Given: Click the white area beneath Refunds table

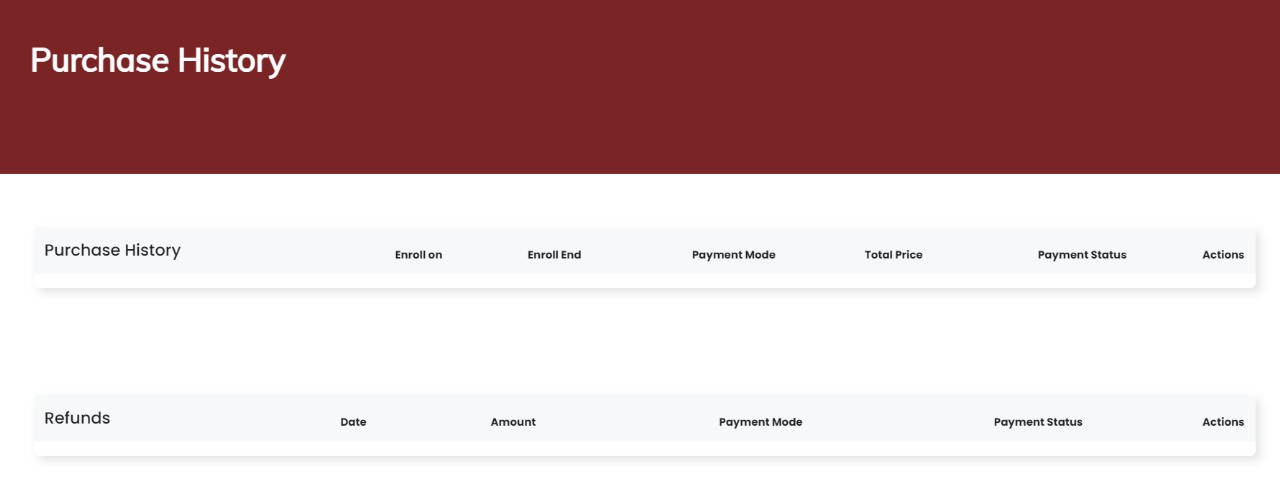Looking at the screenshot, I should pyautogui.click(x=640, y=474).
